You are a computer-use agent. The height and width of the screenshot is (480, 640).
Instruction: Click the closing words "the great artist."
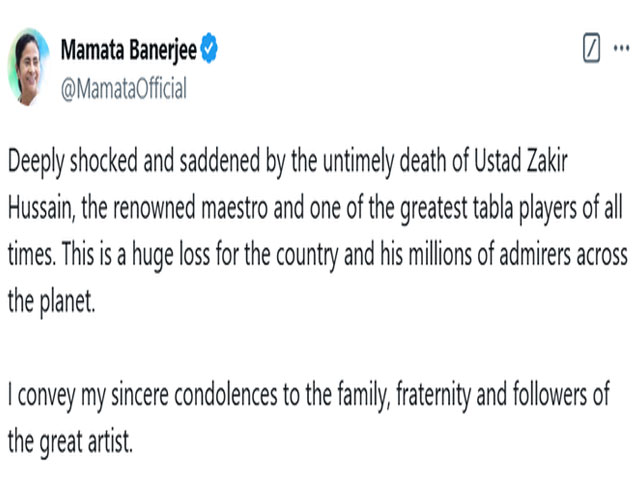70,442
